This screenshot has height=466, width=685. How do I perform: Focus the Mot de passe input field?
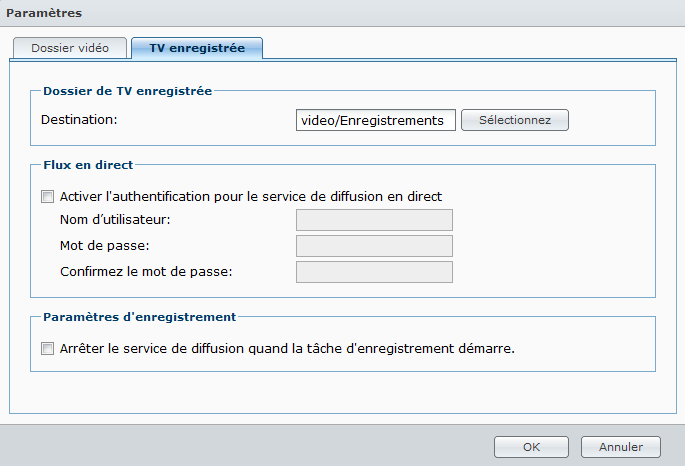(x=374, y=246)
